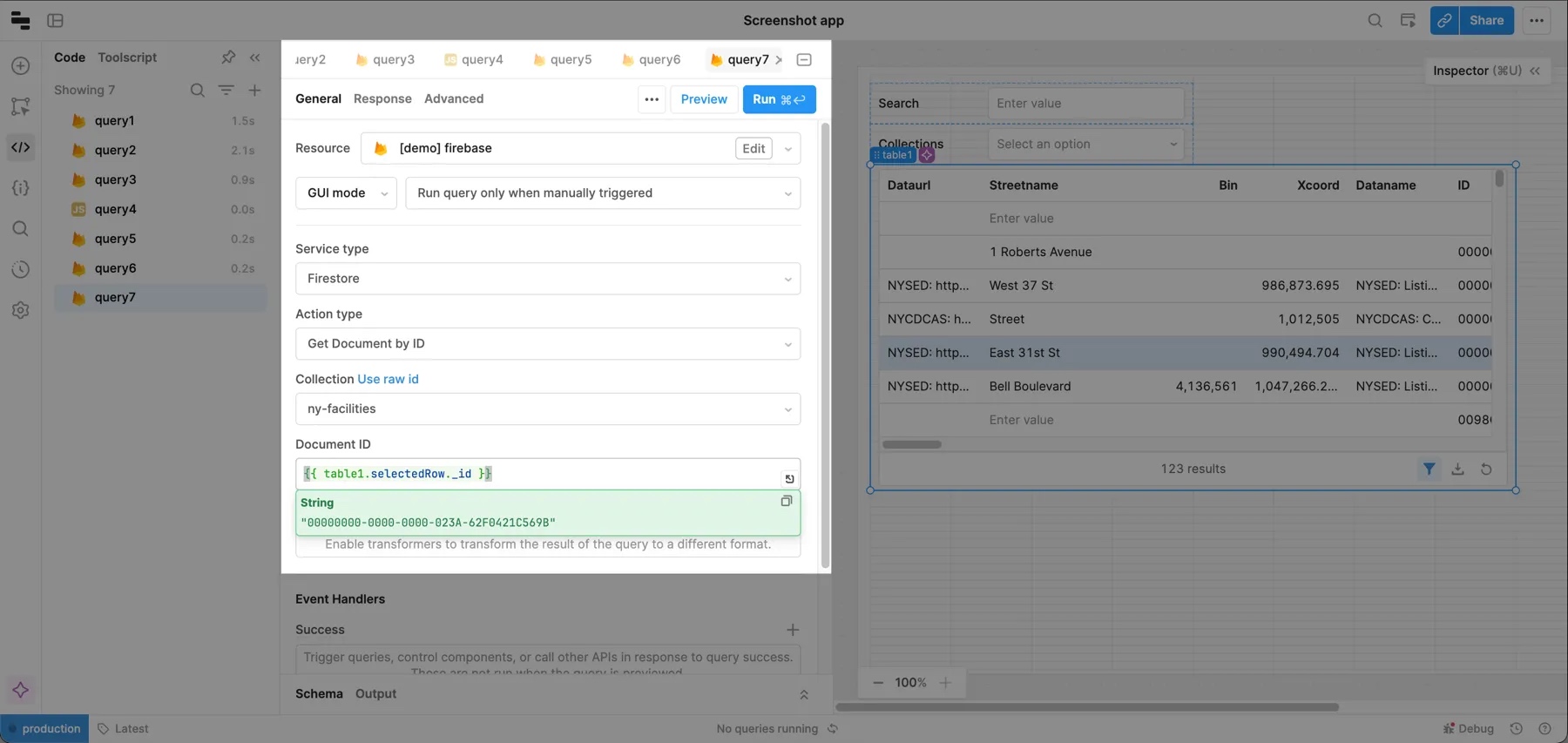Image resolution: width=1568 pixels, height=743 pixels.
Task: Open the query6 tab
Action: (651, 60)
